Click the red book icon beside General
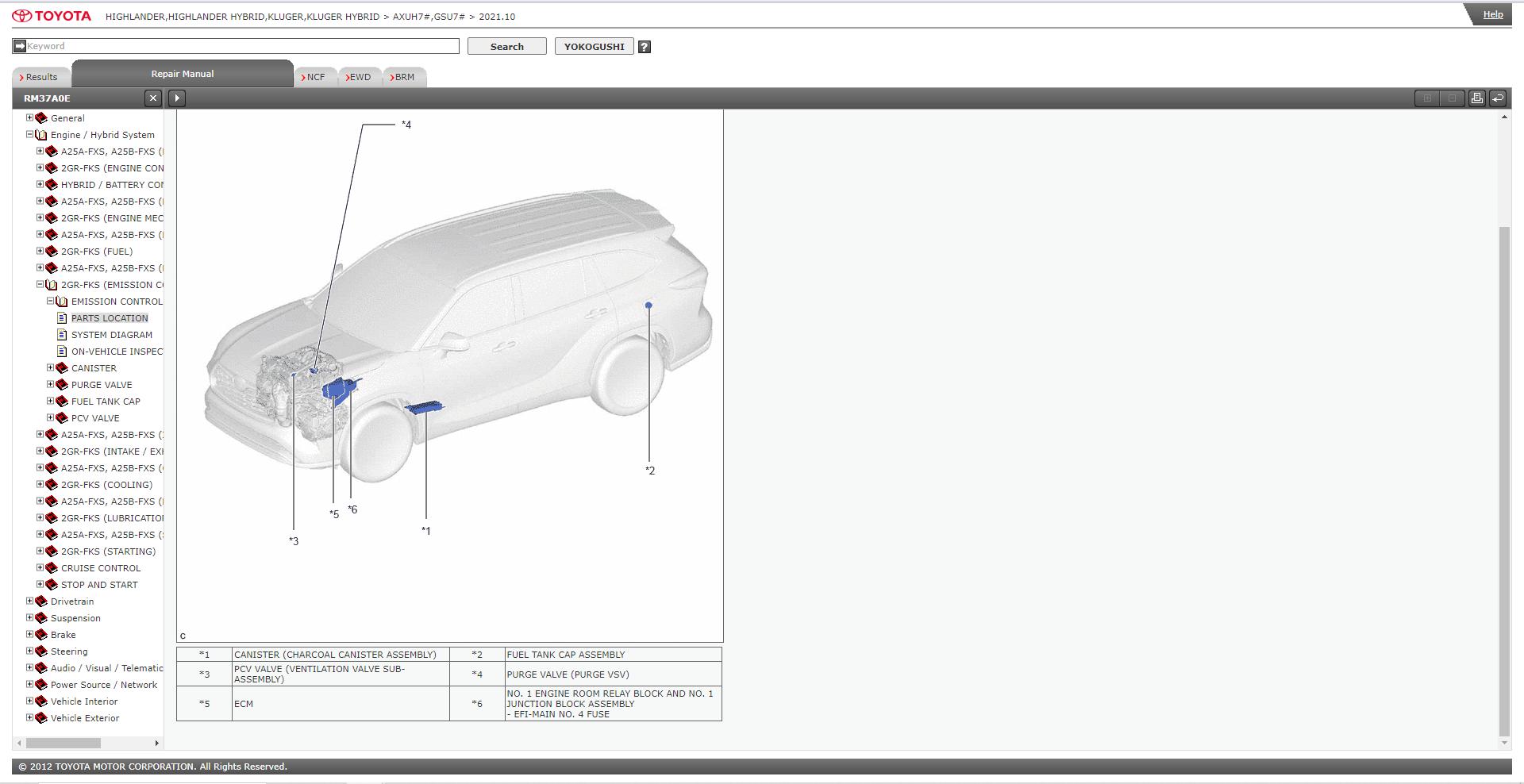This screenshot has width=1524, height=784. pos(41,118)
